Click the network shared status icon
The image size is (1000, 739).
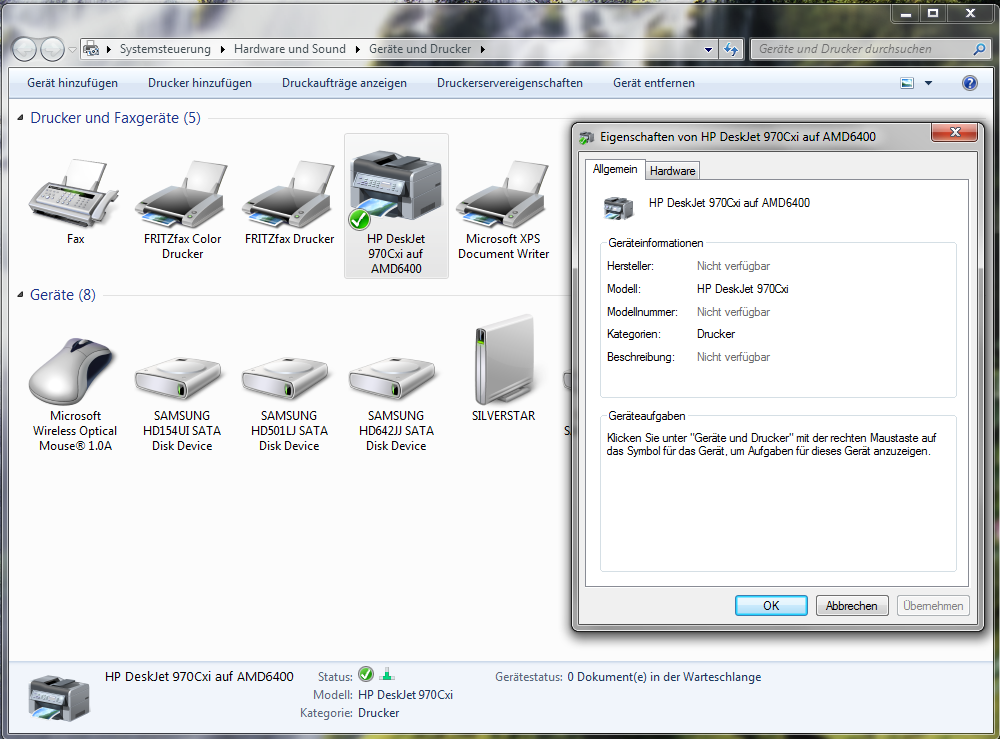coord(386,675)
